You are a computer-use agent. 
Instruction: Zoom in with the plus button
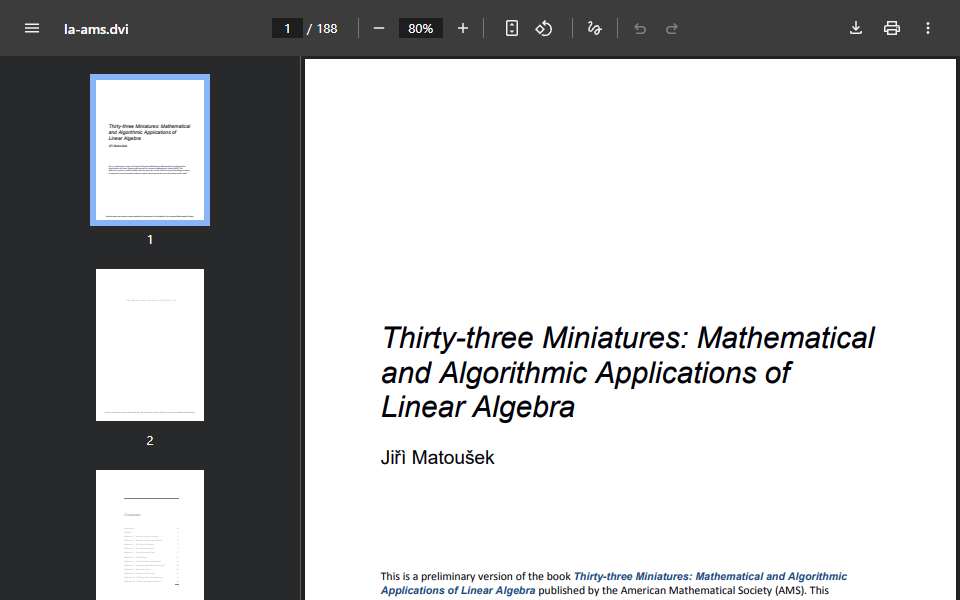pos(463,28)
